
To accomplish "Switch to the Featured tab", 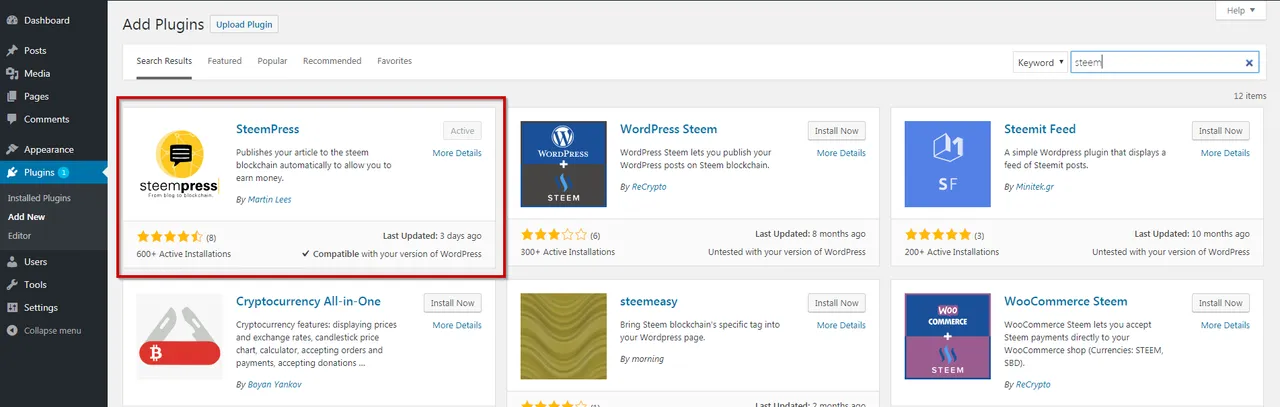I will pos(225,61).
